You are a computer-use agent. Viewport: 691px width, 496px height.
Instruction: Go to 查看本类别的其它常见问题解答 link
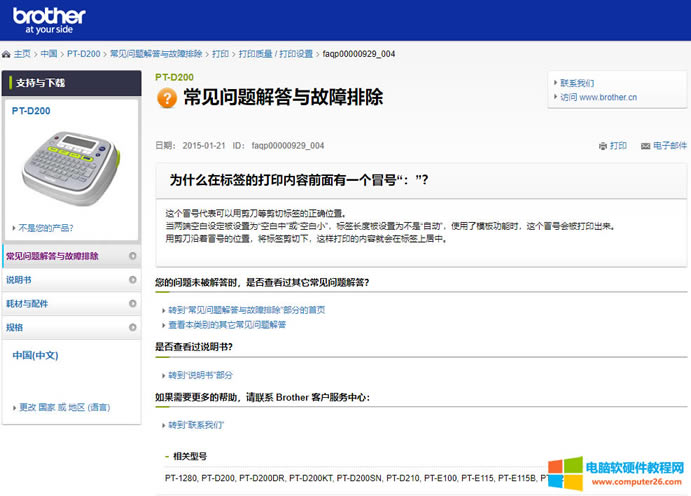tap(226, 325)
